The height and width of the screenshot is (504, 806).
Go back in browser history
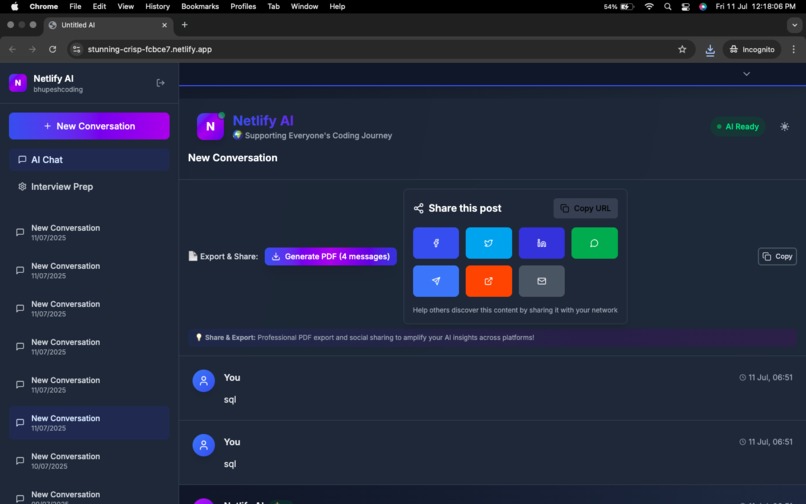coord(12,49)
